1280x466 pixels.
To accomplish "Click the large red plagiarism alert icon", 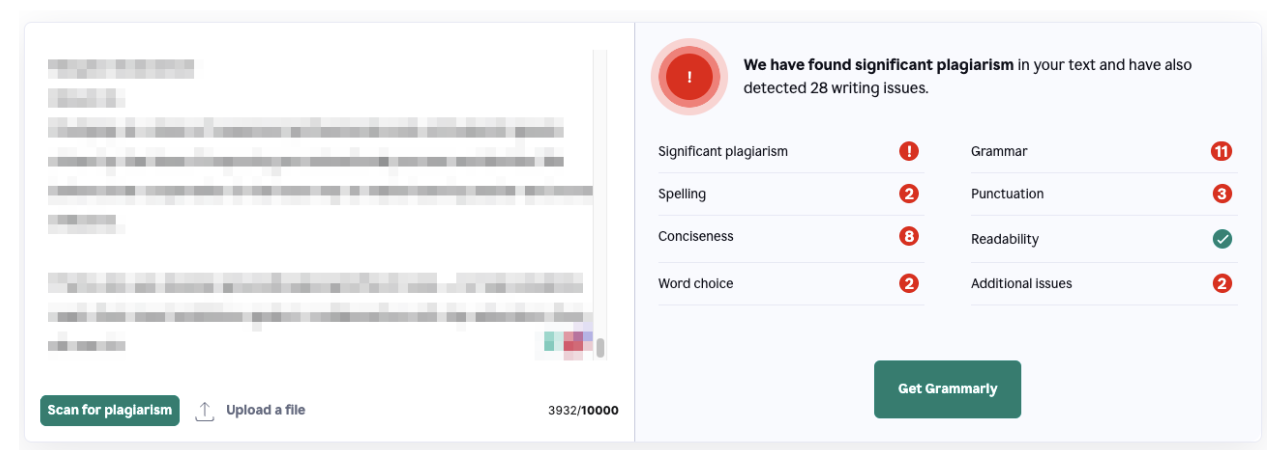I will pyautogui.click(x=689, y=77).
